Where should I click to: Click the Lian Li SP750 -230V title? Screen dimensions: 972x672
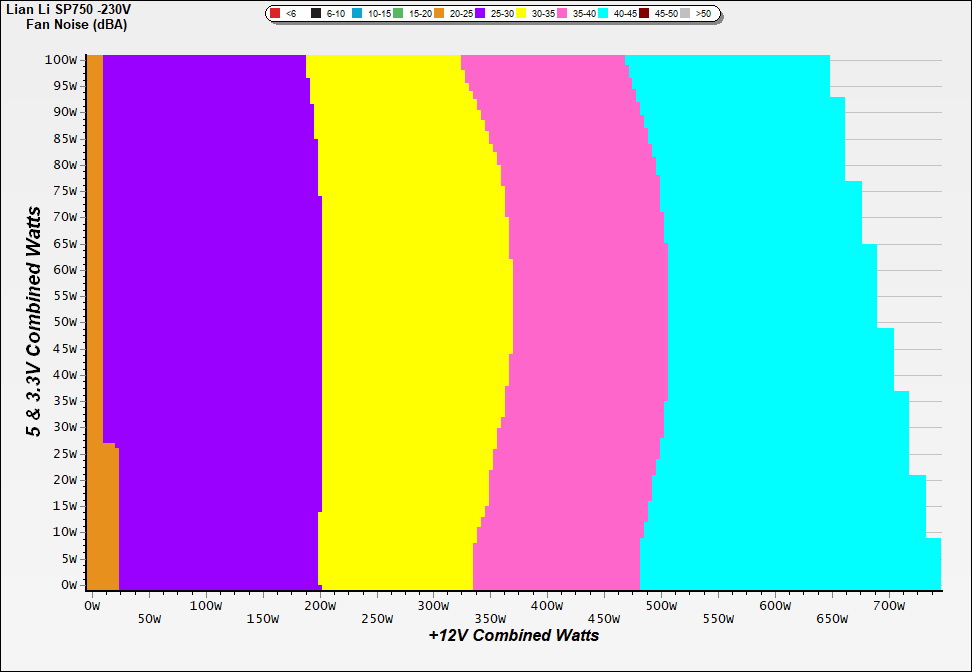pos(67,8)
